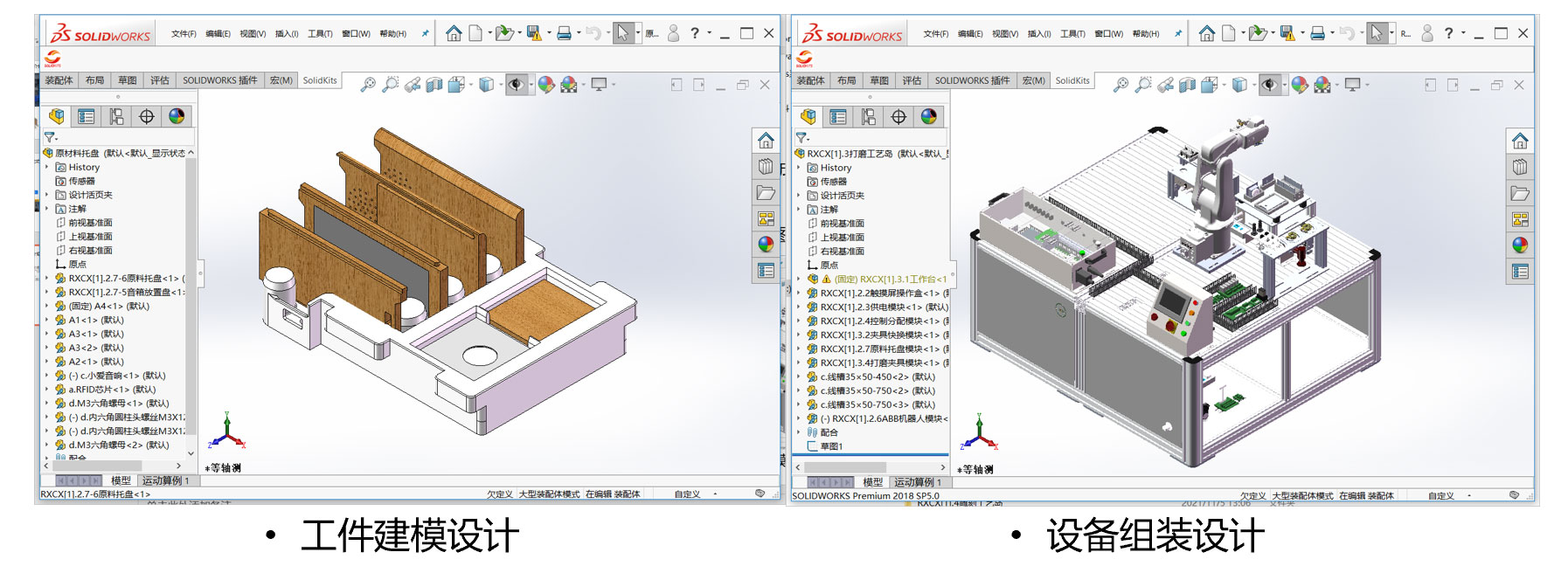Click 运动算例 1 tab in the left window
Image resolution: width=1568 pixels, height=573 pixels.
pos(165,480)
